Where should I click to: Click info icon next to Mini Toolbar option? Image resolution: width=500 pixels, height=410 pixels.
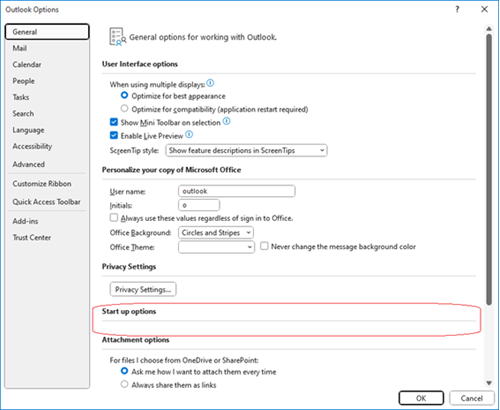click(x=227, y=121)
